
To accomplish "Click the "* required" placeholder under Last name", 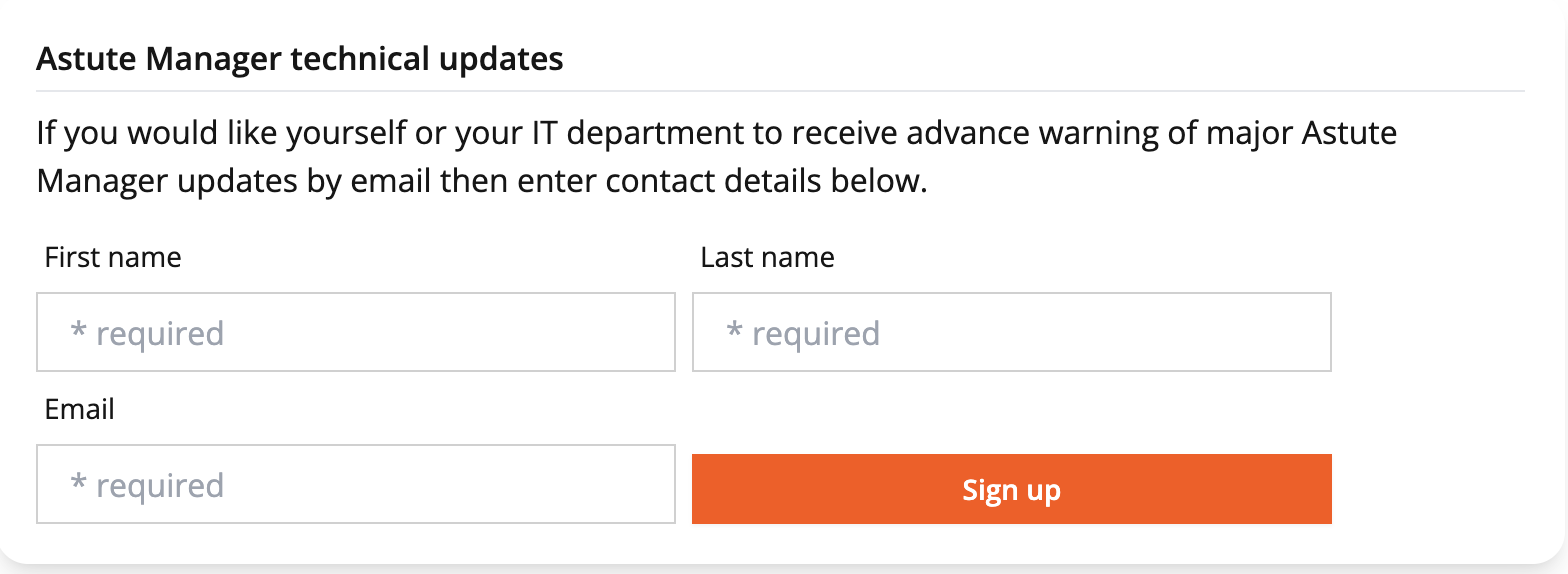I will 804,333.
